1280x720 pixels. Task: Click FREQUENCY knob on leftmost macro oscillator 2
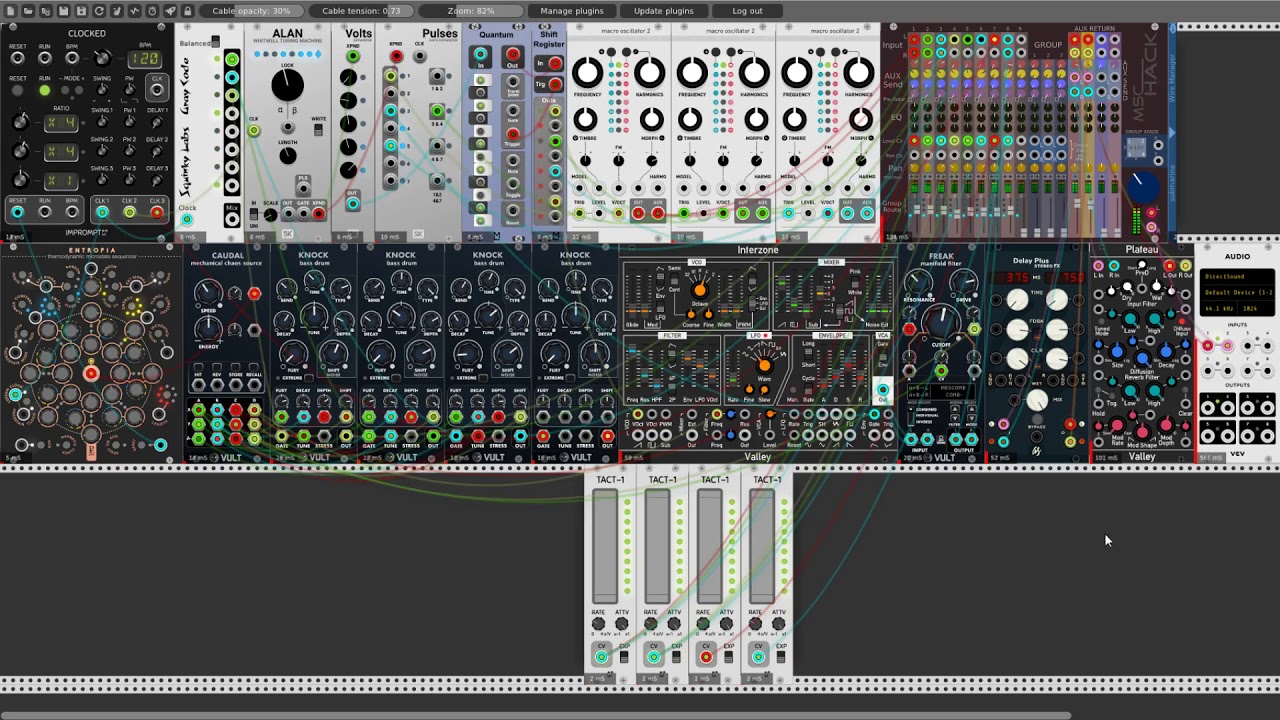point(588,72)
